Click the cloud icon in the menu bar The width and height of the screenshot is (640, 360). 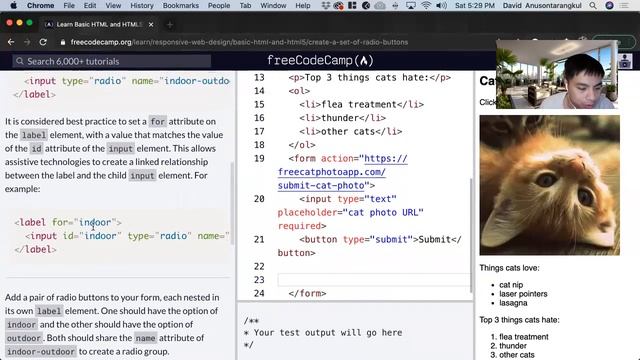[380, 5]
